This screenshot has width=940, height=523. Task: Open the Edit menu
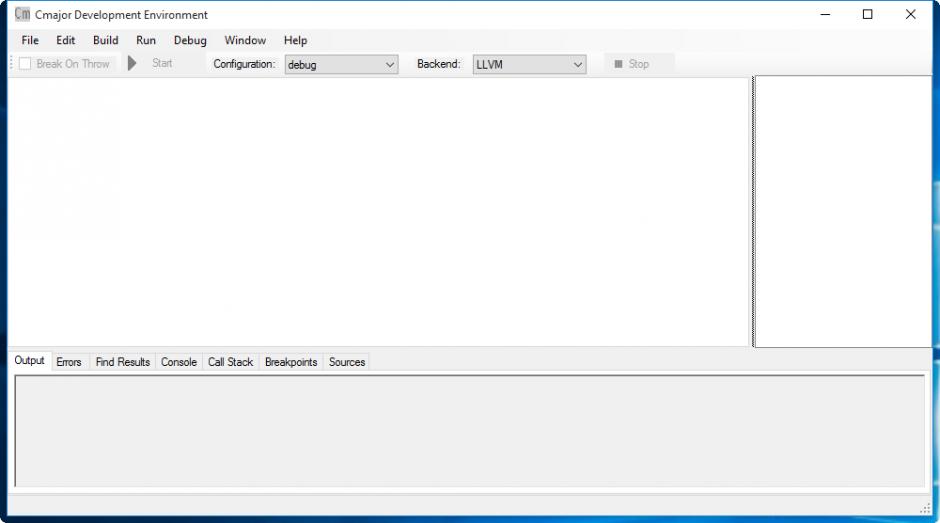65,40
